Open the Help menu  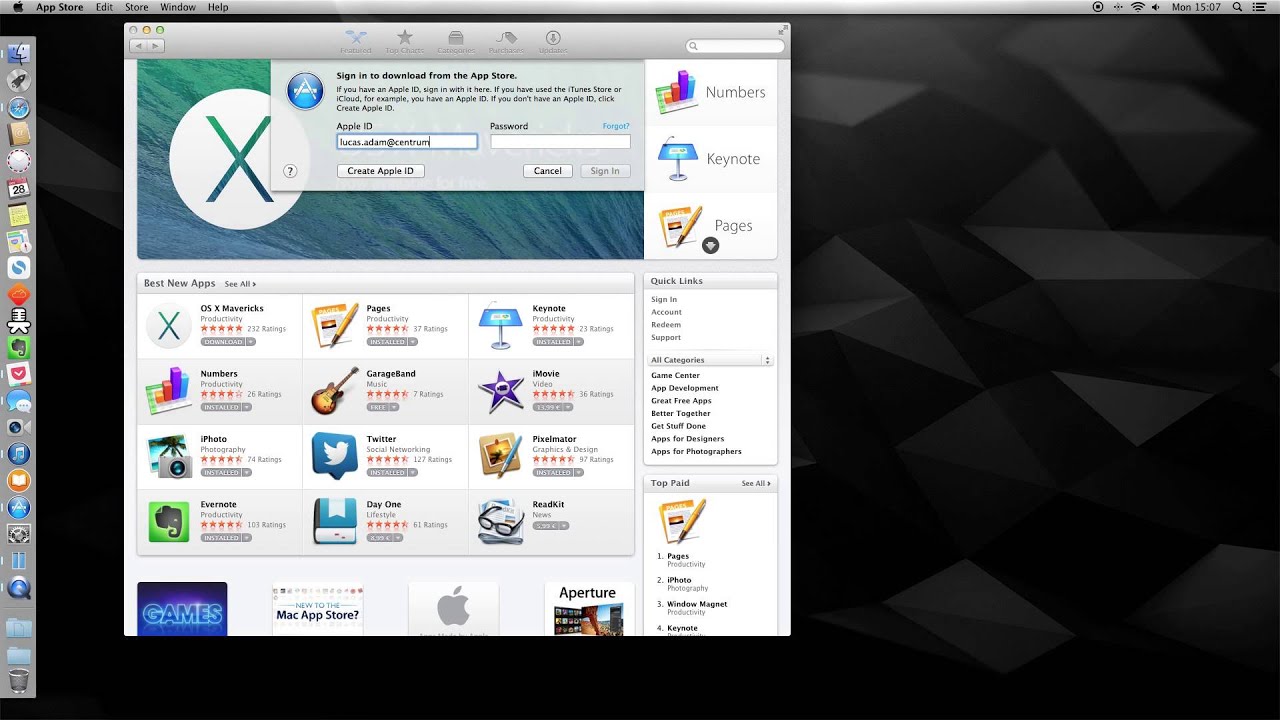coord(218,7)
